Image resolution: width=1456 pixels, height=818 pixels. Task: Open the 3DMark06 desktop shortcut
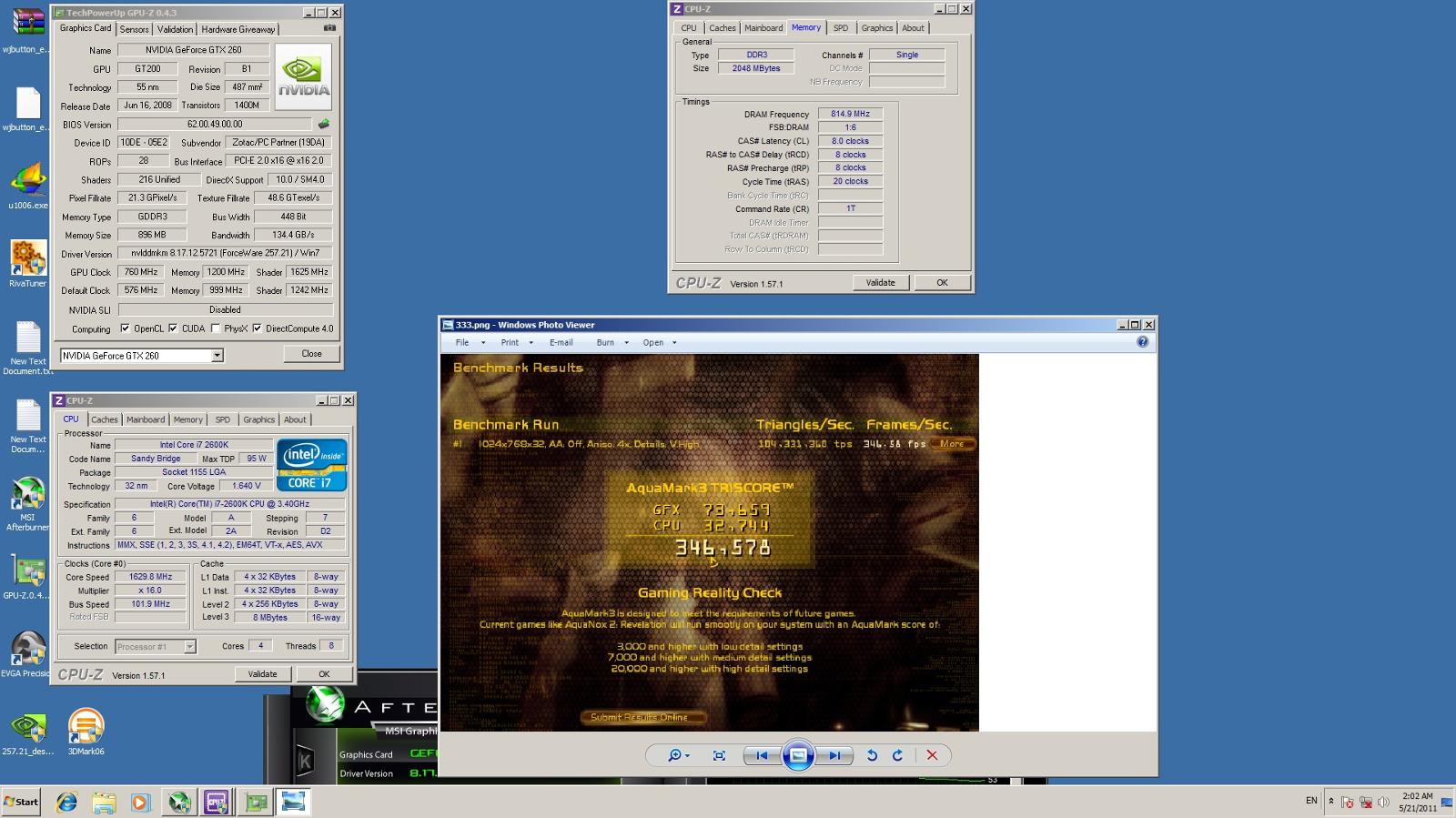86,732
